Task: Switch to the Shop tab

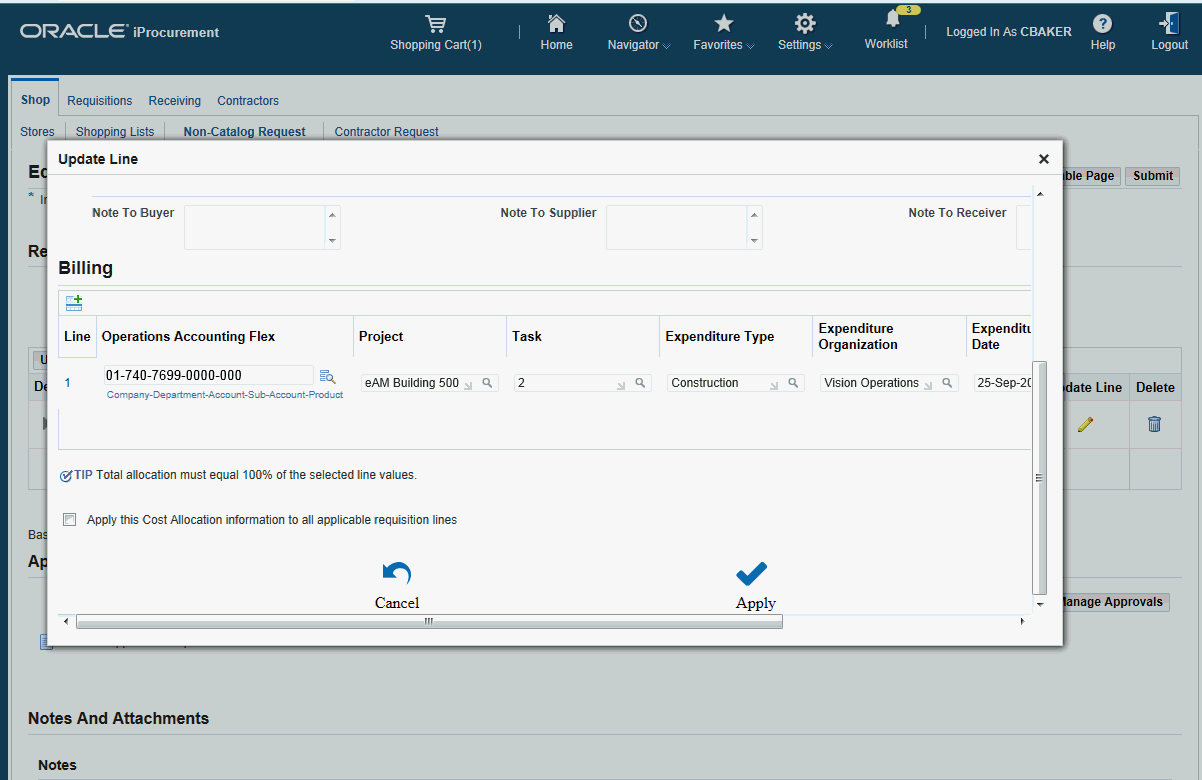Action: pos(35,100)
